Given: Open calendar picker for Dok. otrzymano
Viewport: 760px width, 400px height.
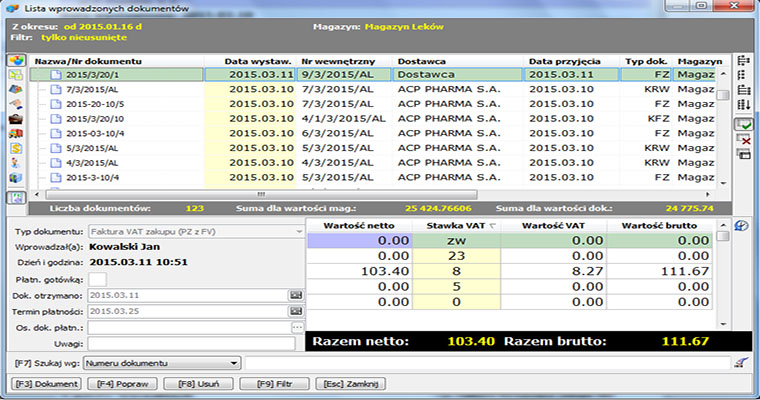Looking at the screenshot, I should pyautogui.click(x=296, y=295).
